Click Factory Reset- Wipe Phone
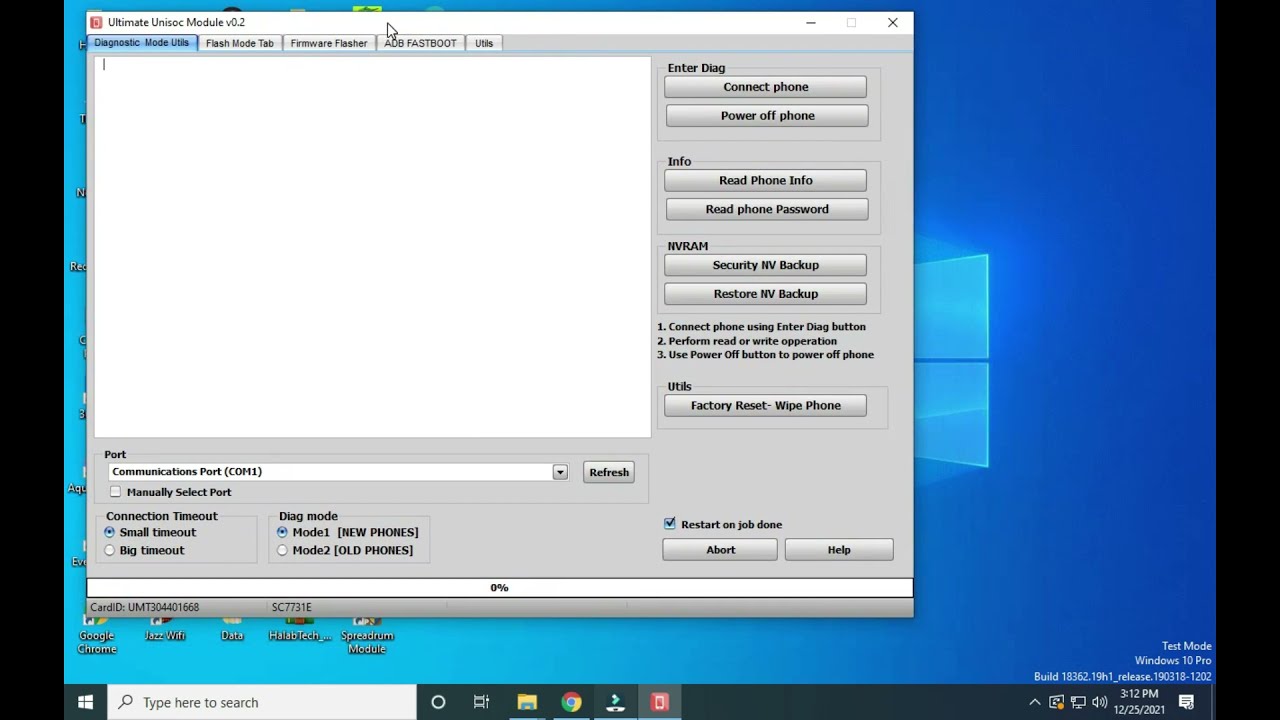 pos(766,405)
